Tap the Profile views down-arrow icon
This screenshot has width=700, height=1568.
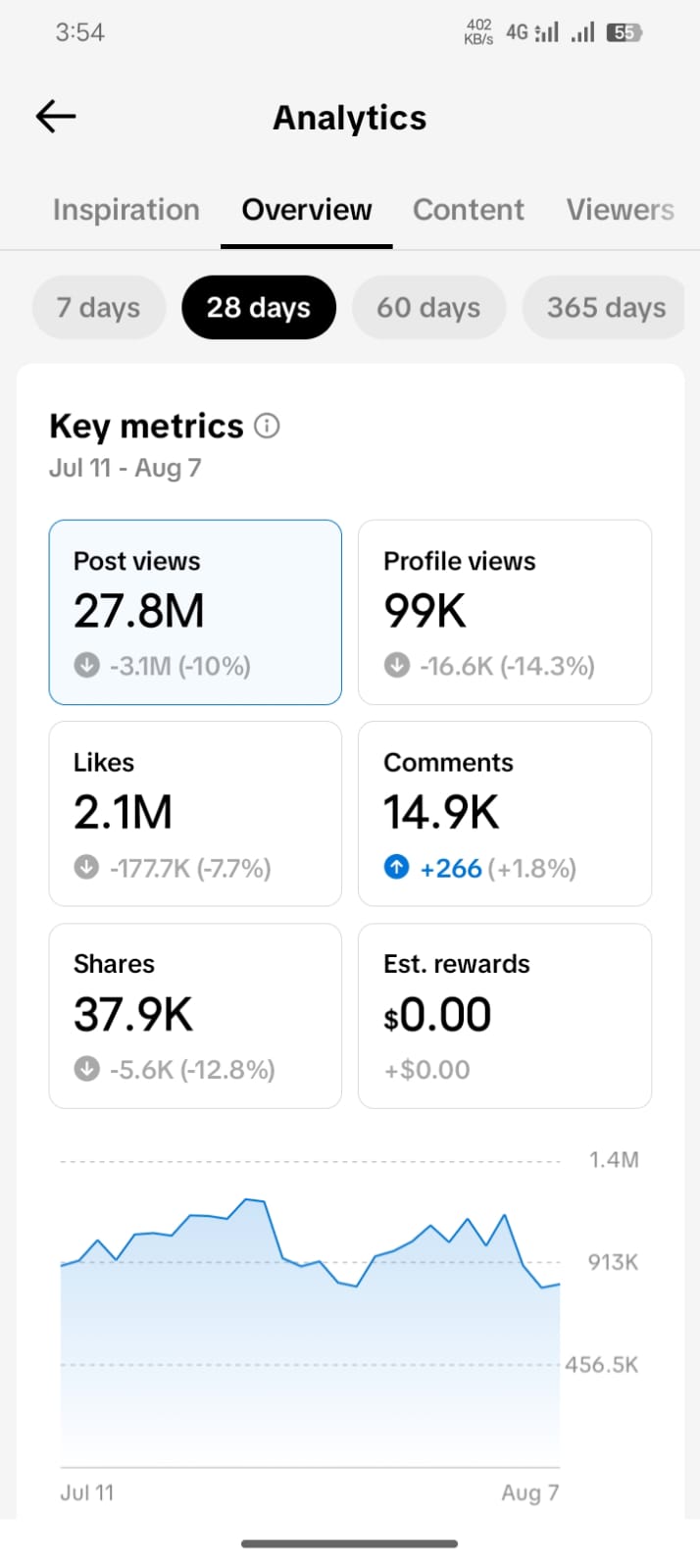[397, 666]
